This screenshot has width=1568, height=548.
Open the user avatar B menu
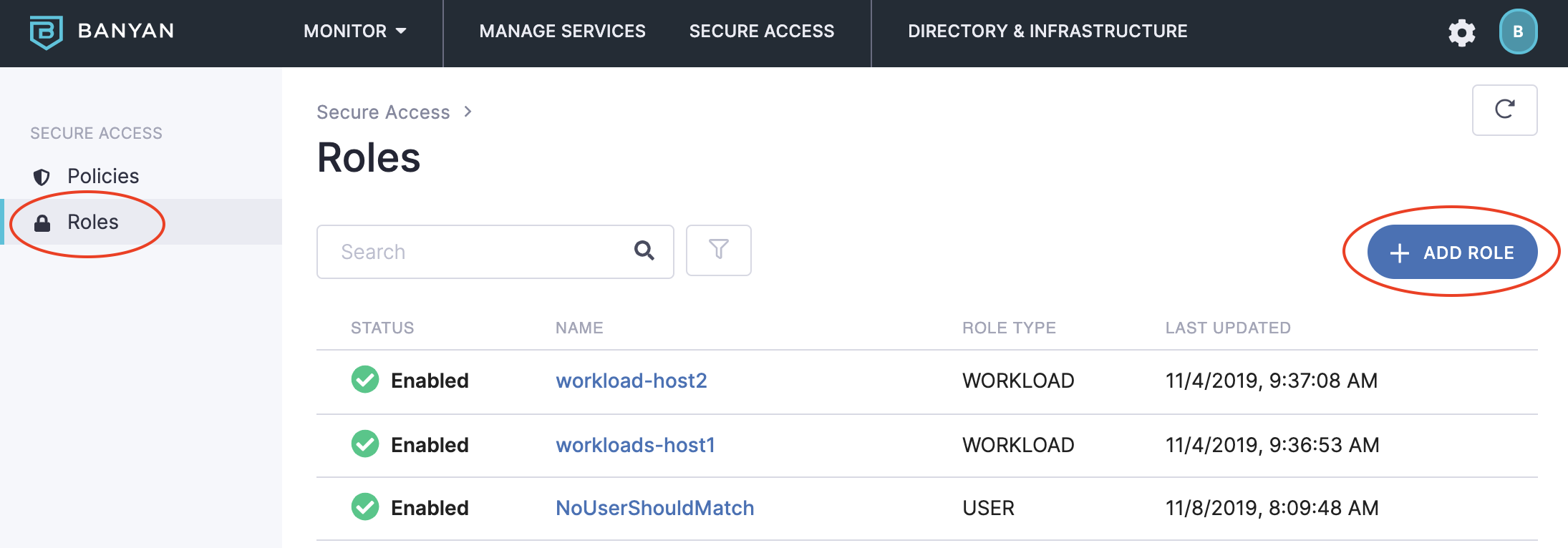[x=1517, y=31]
